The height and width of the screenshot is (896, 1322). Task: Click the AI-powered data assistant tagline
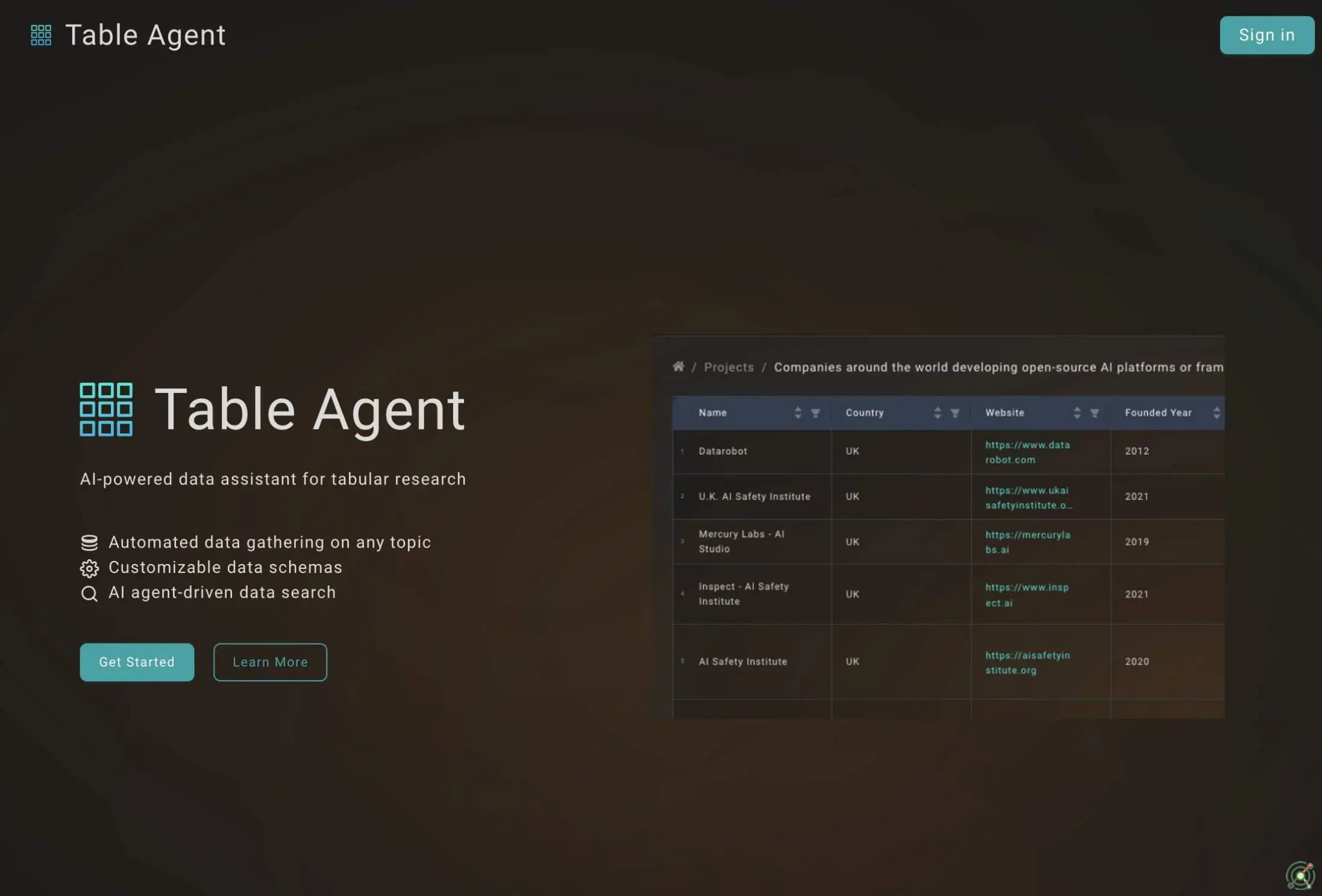(273, 479)
